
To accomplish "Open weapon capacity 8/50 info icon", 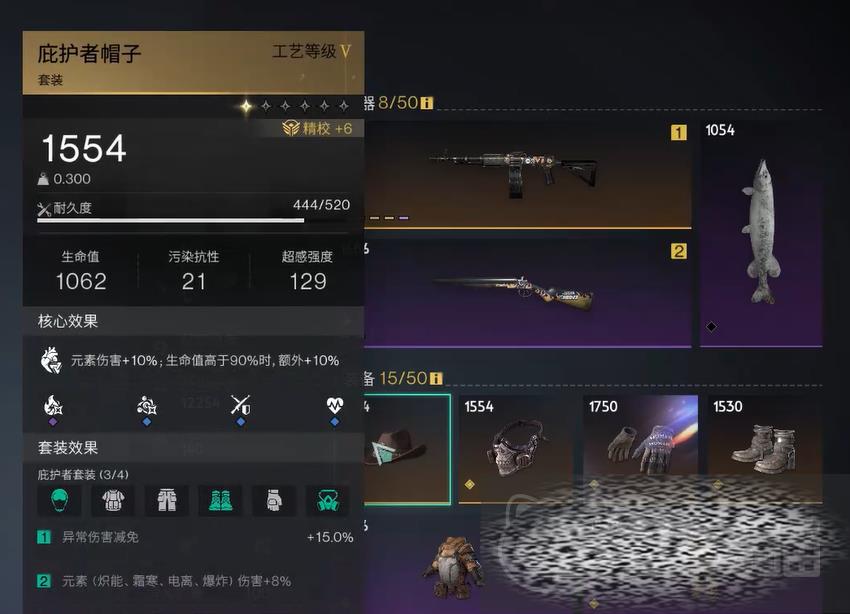I will (x=427, y=103).
